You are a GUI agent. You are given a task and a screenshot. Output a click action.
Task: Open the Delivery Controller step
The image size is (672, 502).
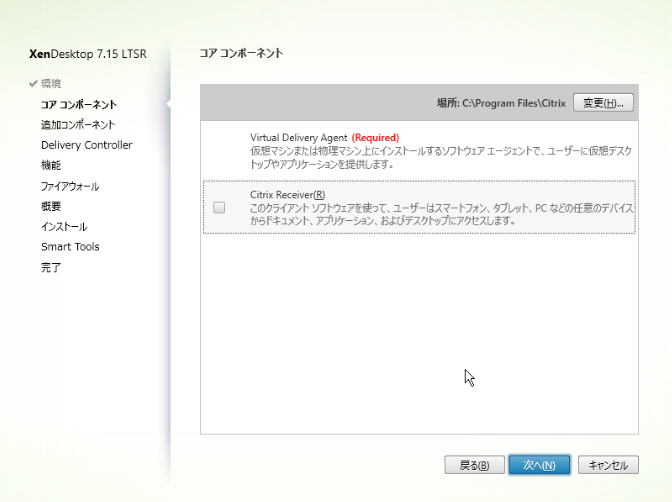pos(87,145)
